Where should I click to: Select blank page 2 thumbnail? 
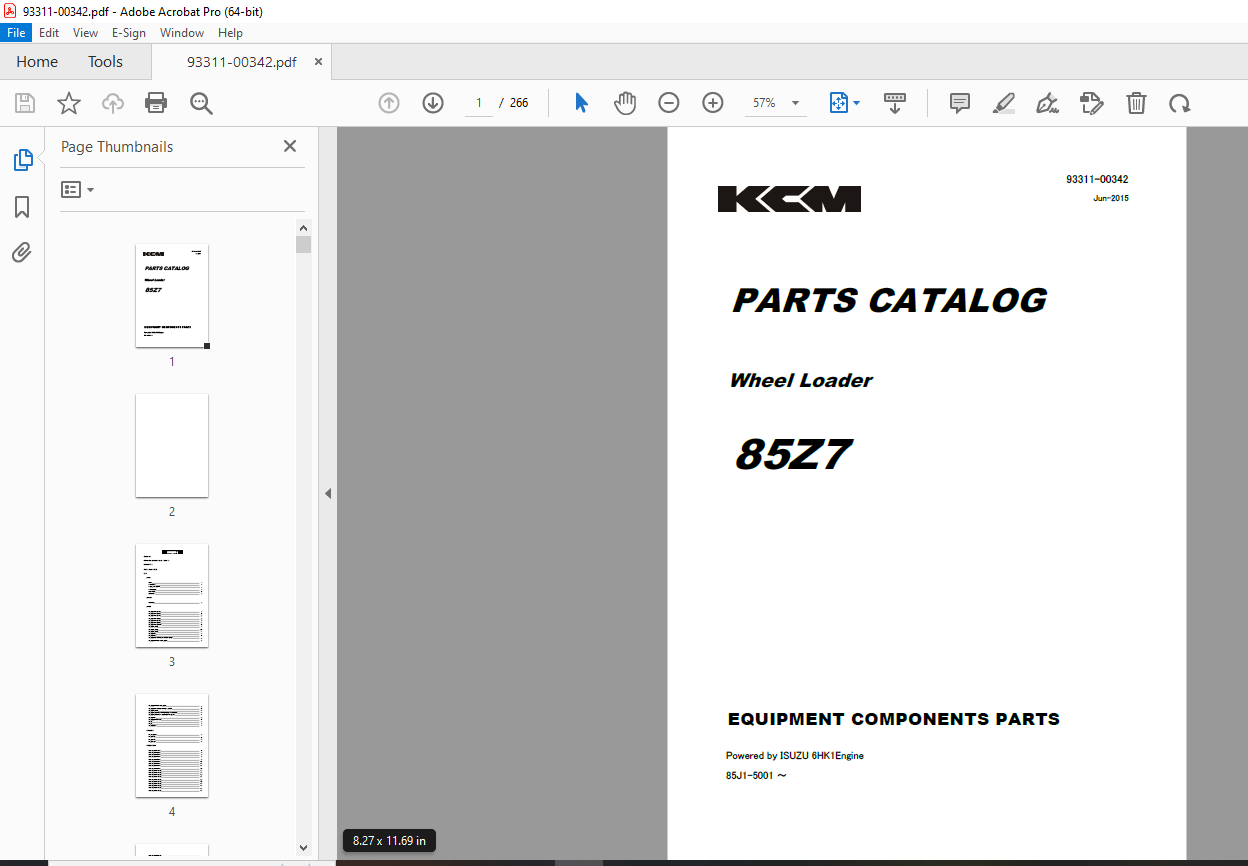pyautogui.click(x=172, y=445)
